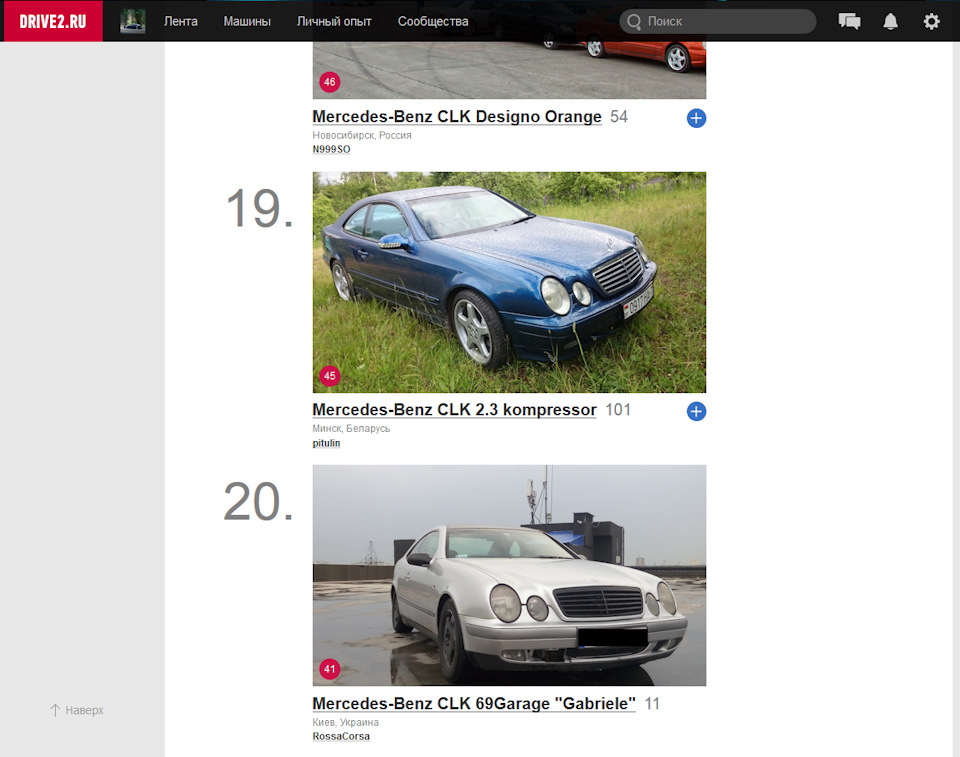Screen dimensions: 960x757
Task: Subscribe using the plus button beside CLK Designo Orange
Action: pos(696,118)
